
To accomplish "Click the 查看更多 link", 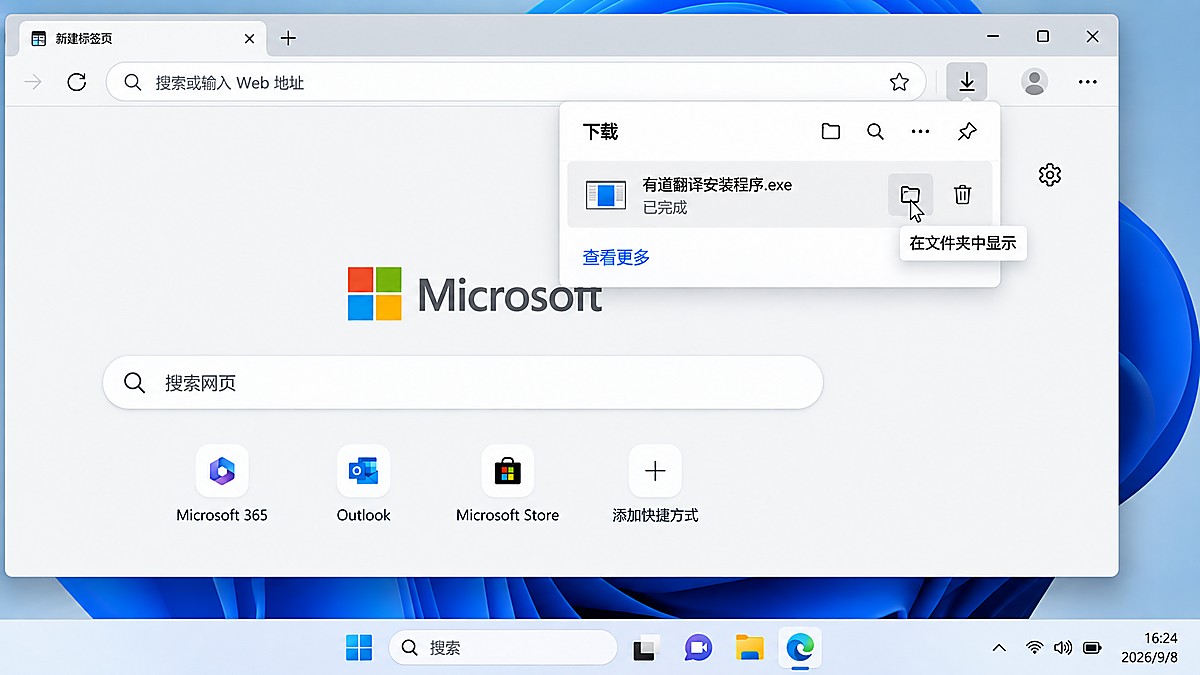I will (616, 257).
